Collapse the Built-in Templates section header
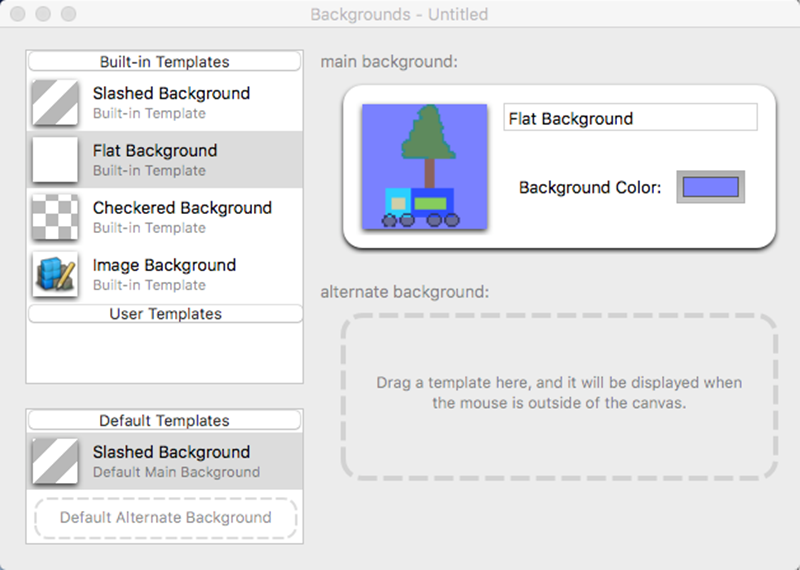The height and width of the screenshot is (570, 800). coord(165,62)
